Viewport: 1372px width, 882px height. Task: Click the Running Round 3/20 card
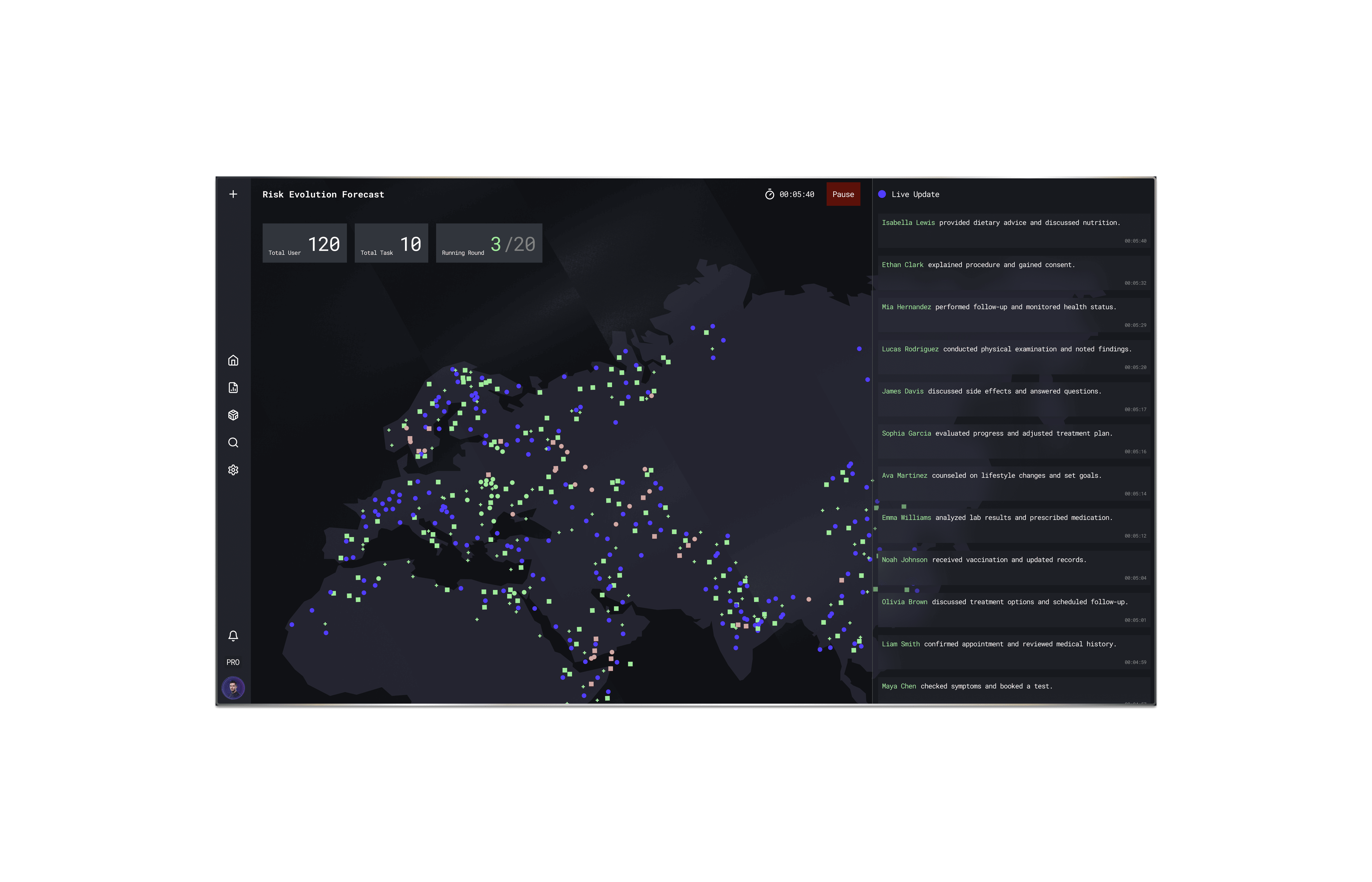point(489,244)
